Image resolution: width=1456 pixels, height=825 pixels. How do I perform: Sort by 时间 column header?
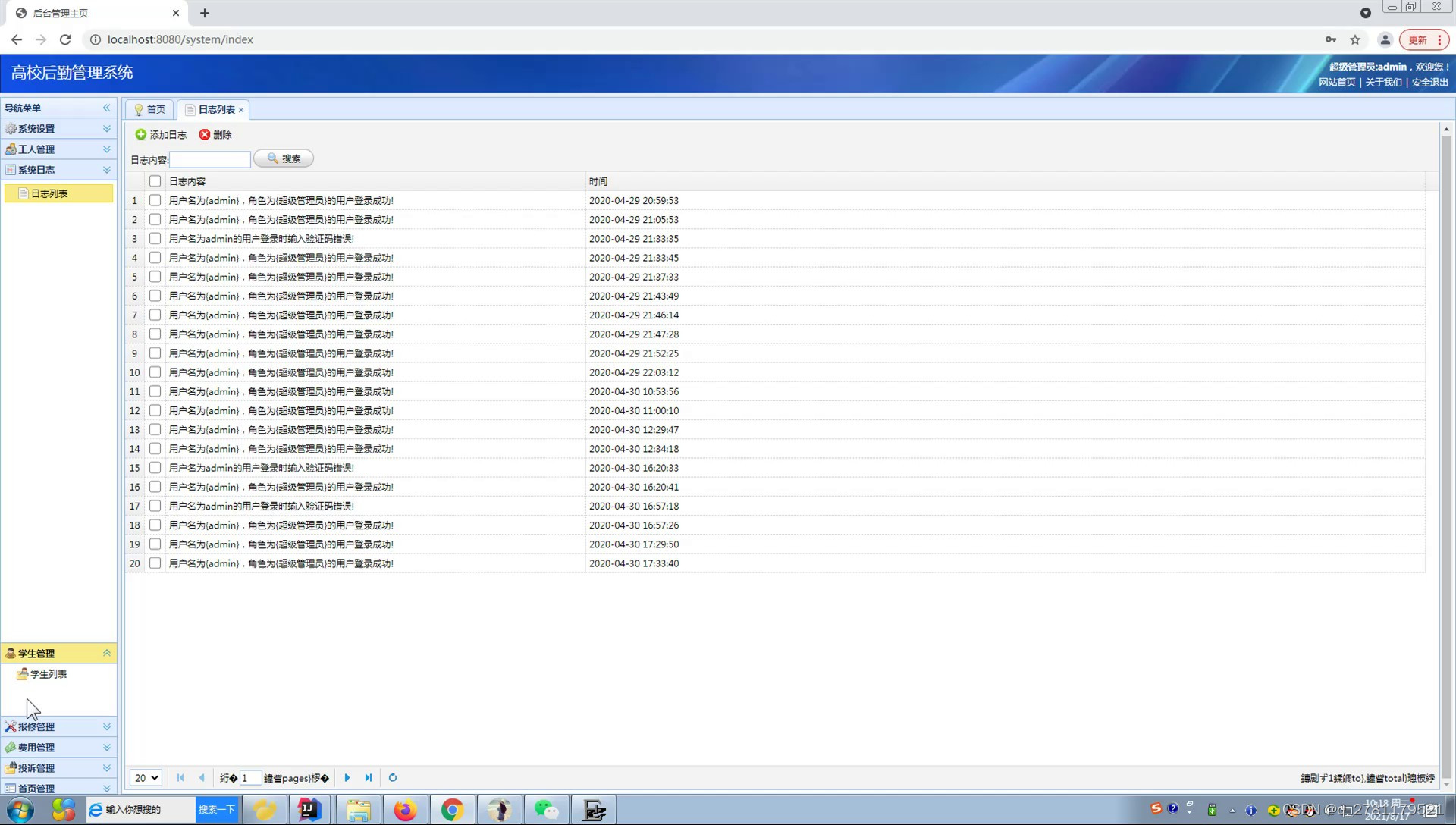[x=1006, y=181]
